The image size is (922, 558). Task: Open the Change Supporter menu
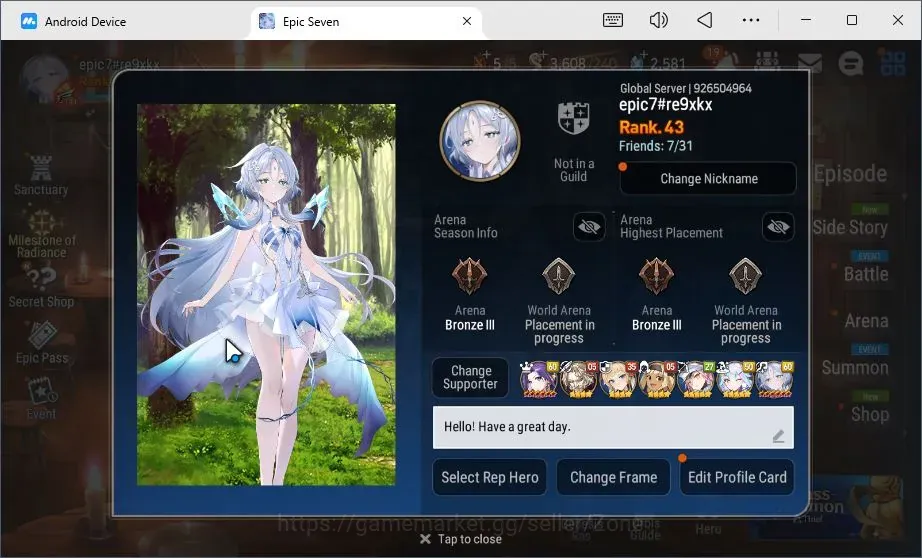coord(470,377)
